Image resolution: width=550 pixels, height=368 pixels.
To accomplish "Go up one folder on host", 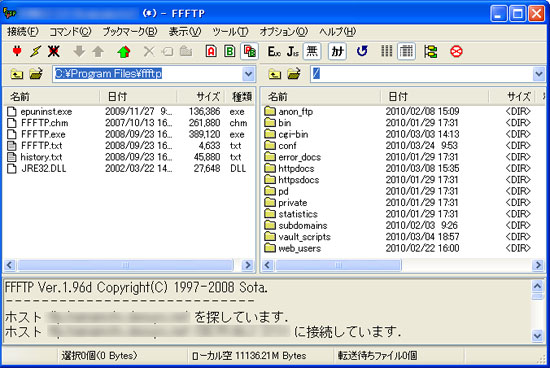I will pos(274,74).
